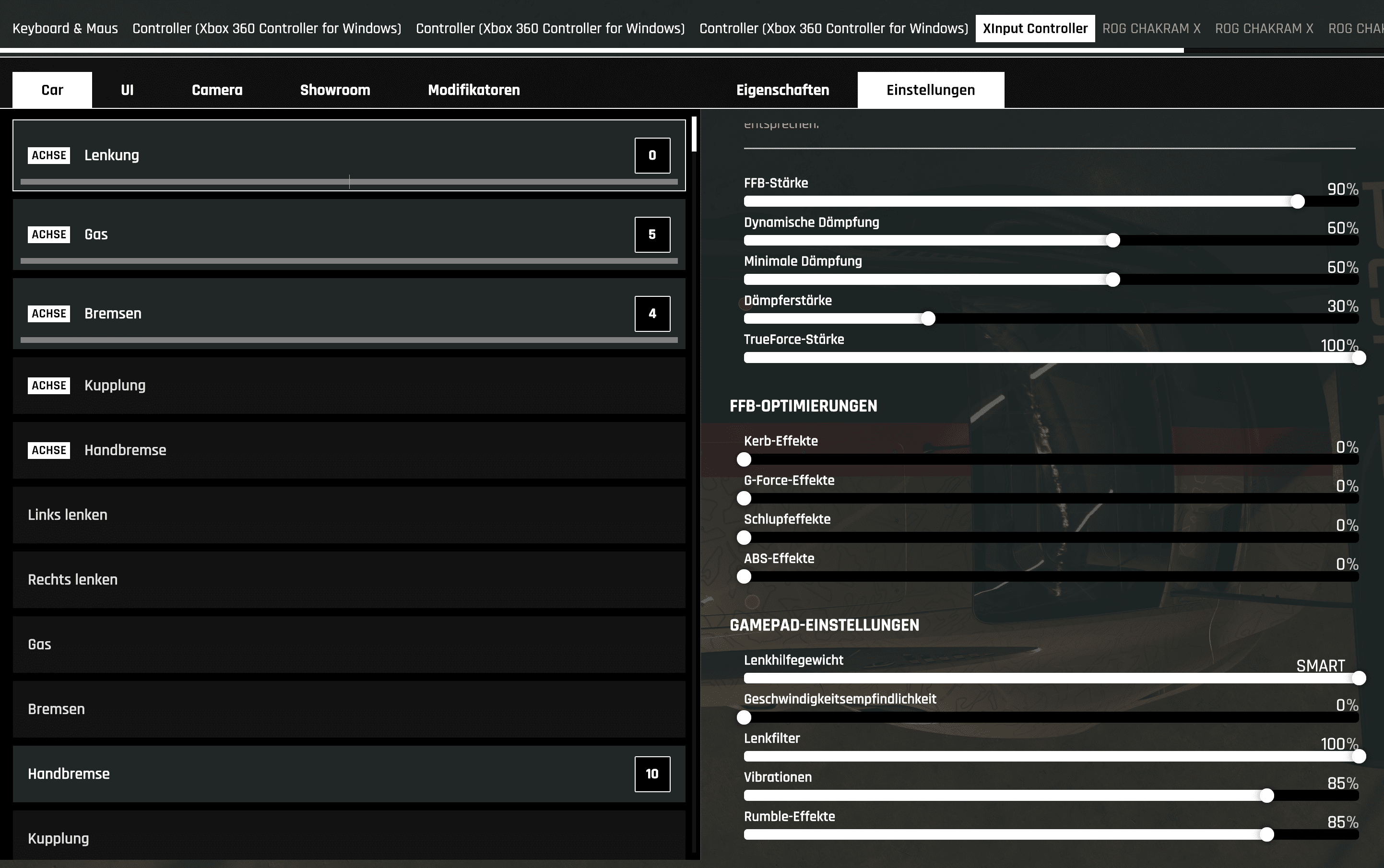1384x868 pixels.
Task: Click the FFB-Stärke slider handle
Action: (1297, 201)
